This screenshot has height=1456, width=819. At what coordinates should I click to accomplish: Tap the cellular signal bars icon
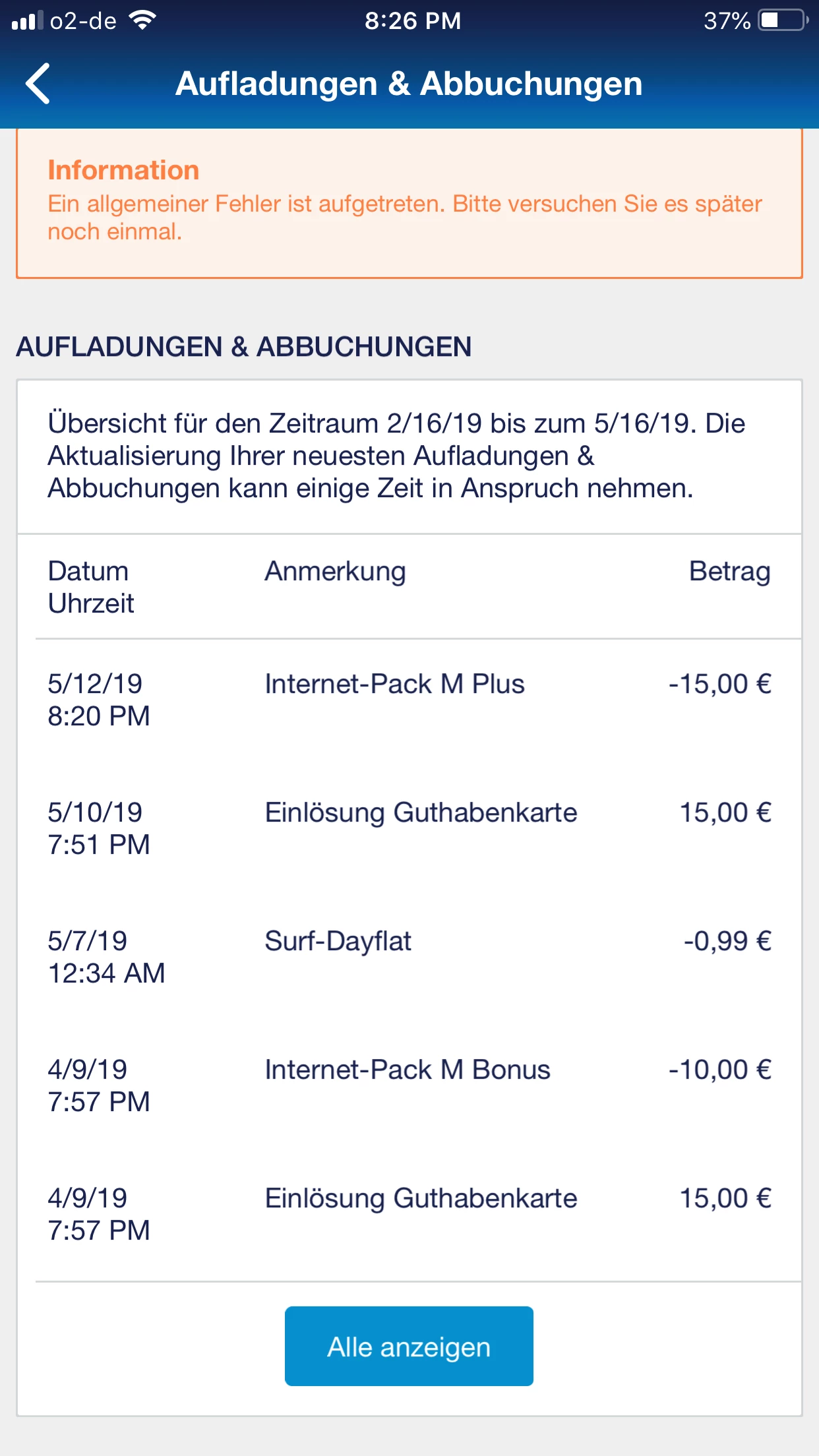(27, 21)
